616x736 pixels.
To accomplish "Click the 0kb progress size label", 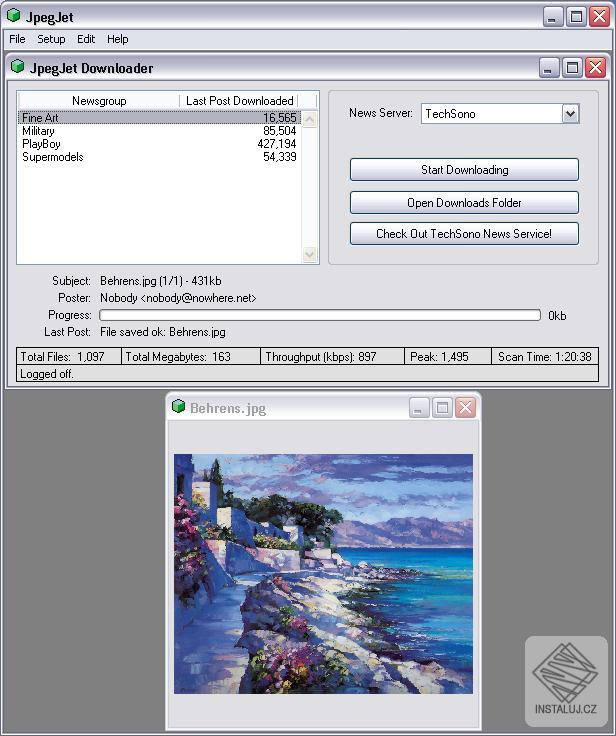I will (557, 315).
